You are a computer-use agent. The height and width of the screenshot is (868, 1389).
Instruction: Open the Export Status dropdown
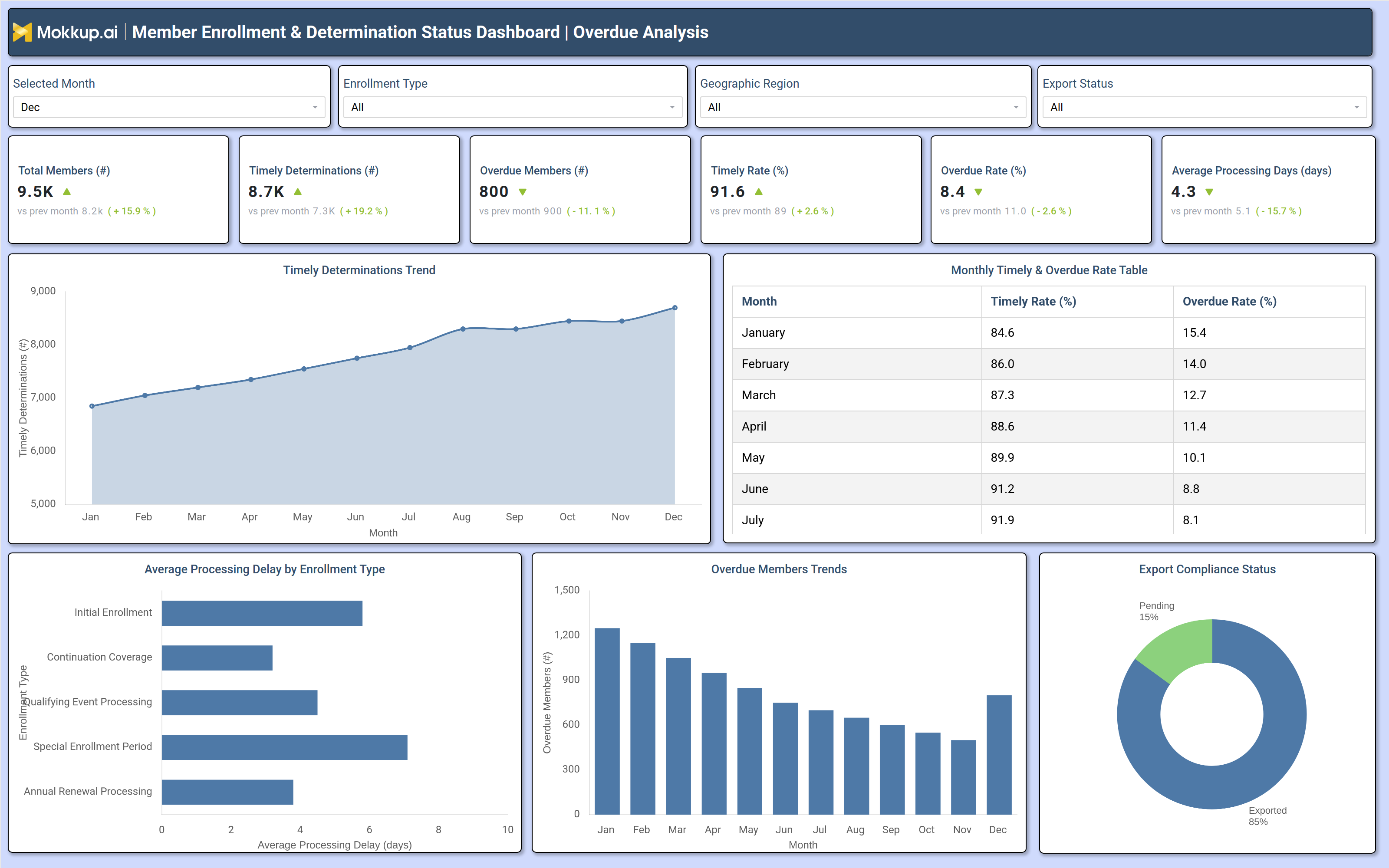1204,107
